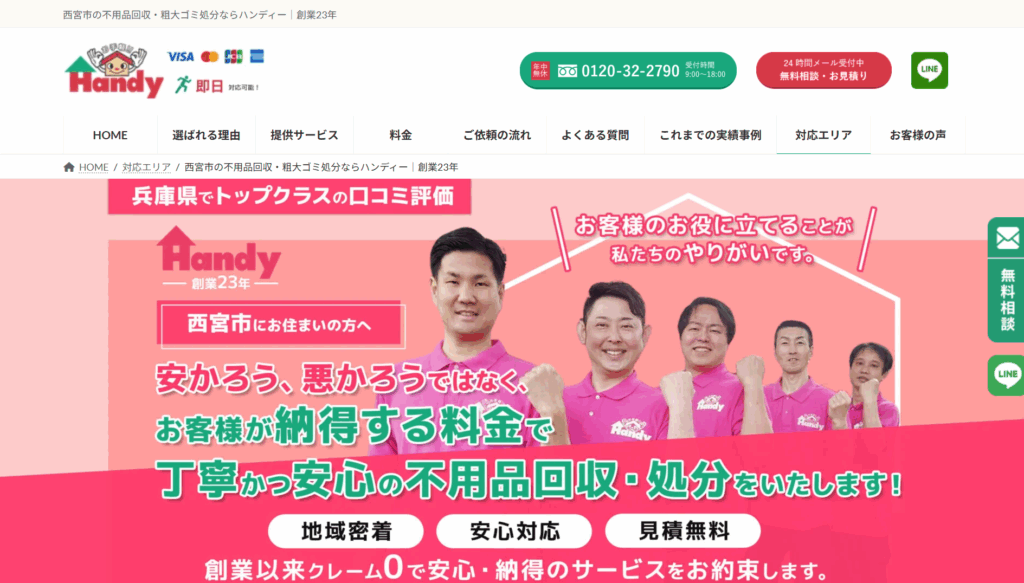Open the よくある質問 navigation item
Image resolution: width=1024 pixels, height=583 pixels.
[595, 135]
